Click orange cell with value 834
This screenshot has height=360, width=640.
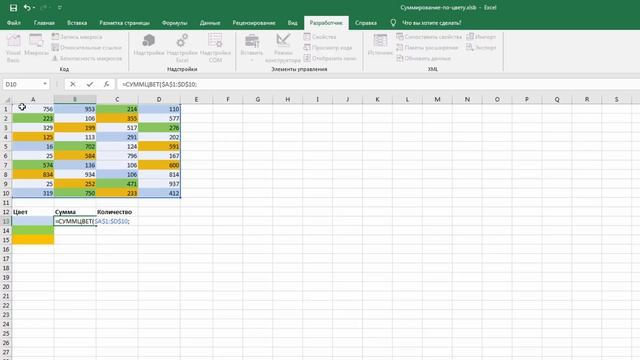(x=33, y=175)
